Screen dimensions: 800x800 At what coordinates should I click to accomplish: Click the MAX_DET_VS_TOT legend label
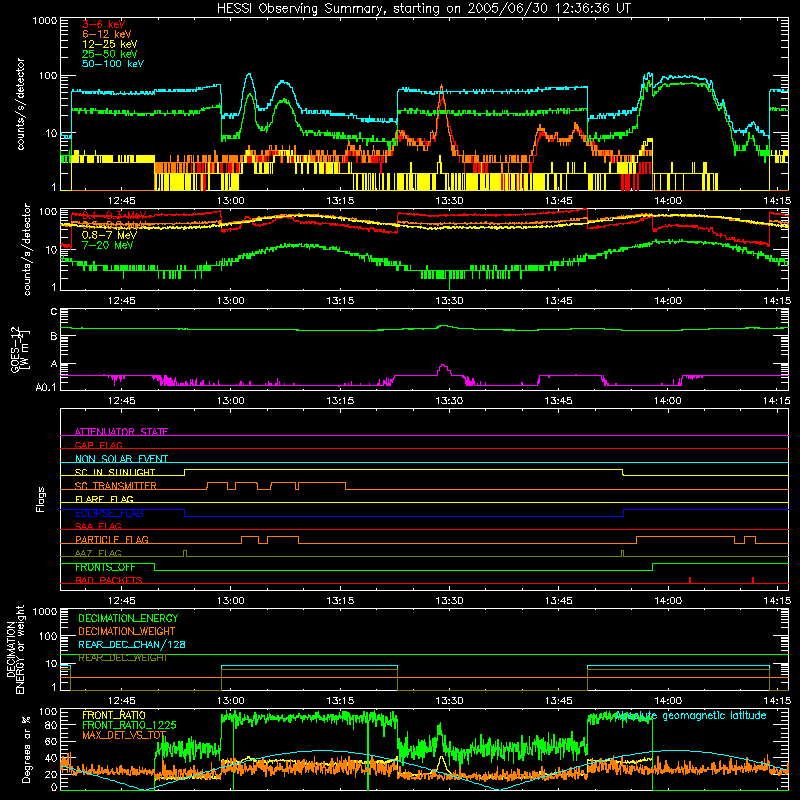tap(124, 735)
